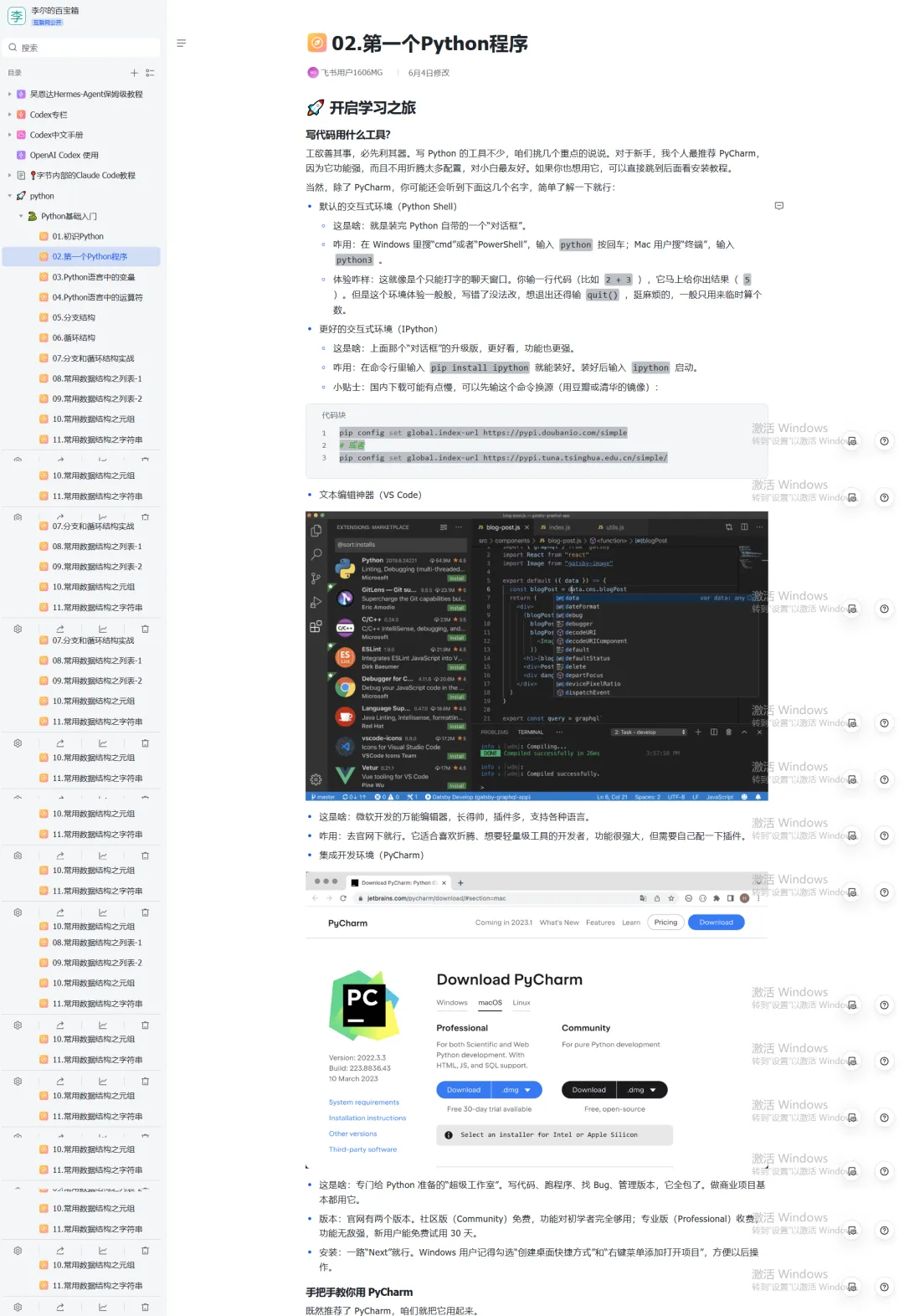Screen dimensions: 904x1316
Task: Click the ESLint extension icon in VS Code screenshot
Action: point(345,657)
